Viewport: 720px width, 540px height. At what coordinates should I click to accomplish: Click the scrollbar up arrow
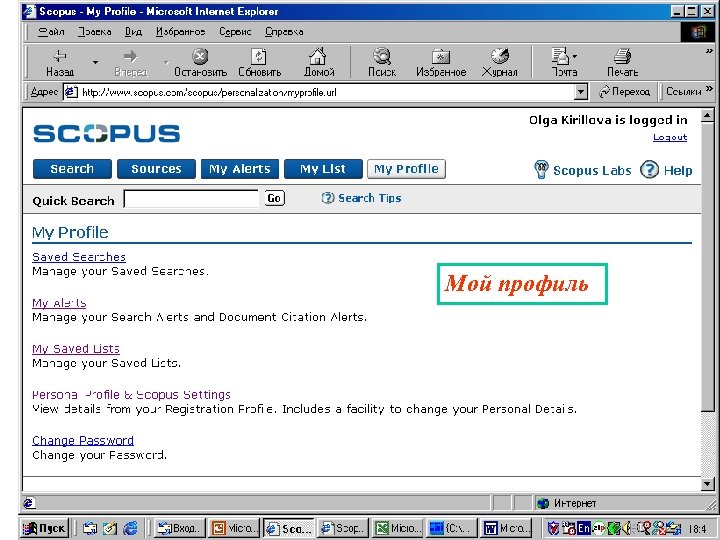click(708, 116)
